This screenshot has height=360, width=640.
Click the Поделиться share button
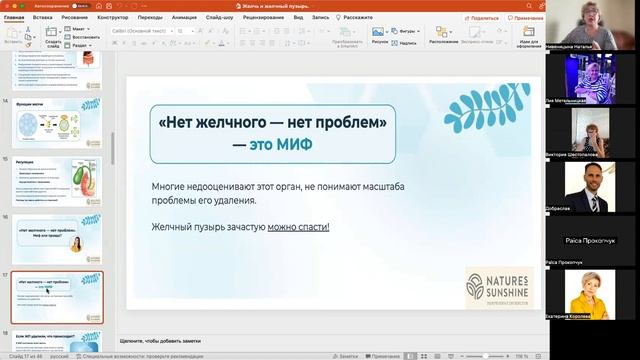pyautogui.click(x=482, y=18)
